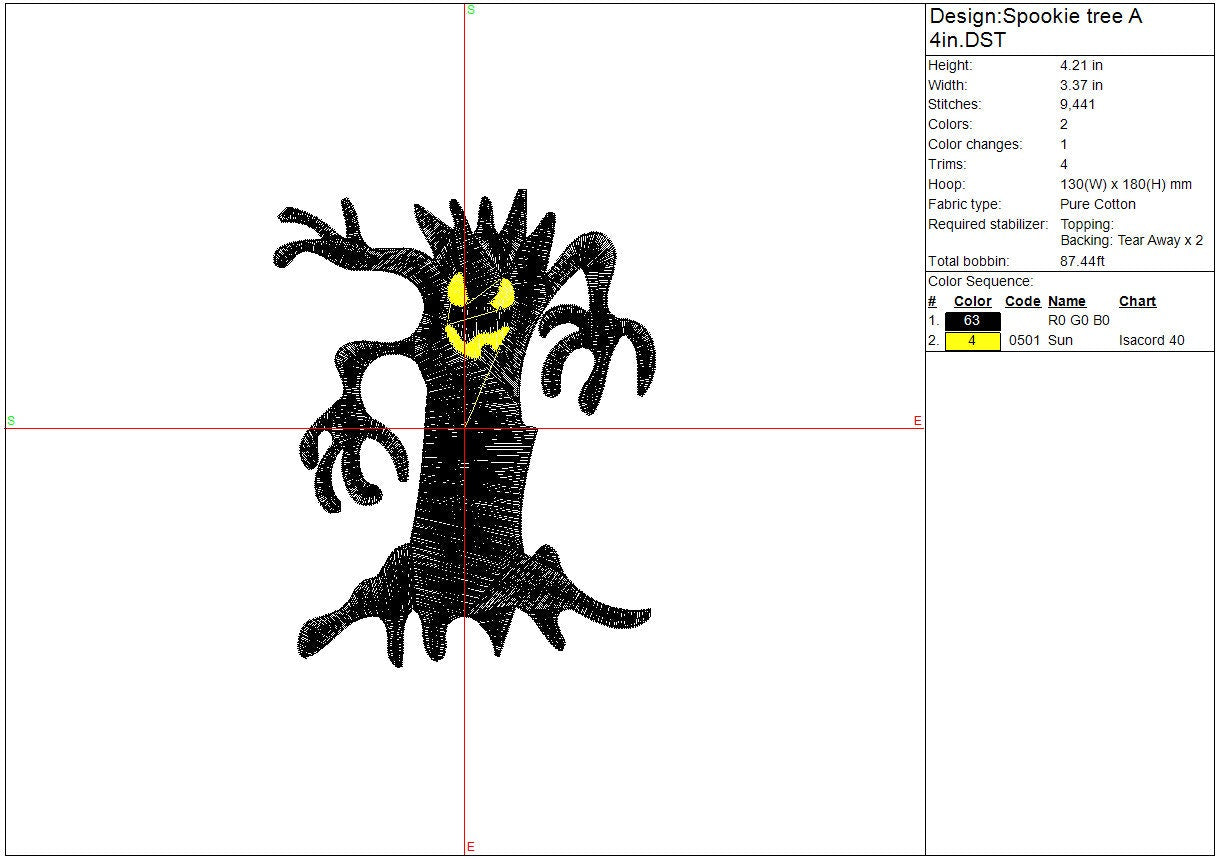Click the green S marker on left edge

11,421
